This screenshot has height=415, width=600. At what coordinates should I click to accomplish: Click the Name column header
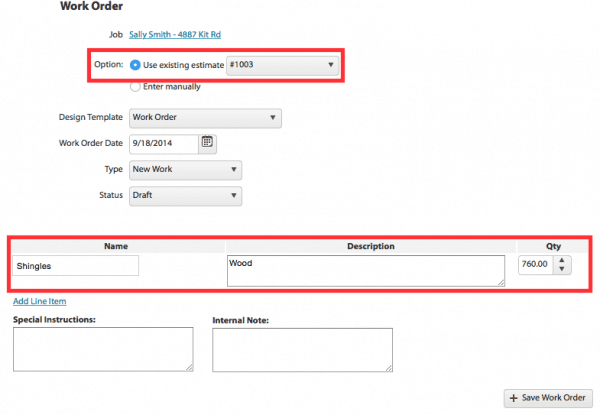(x=116, y=246)
